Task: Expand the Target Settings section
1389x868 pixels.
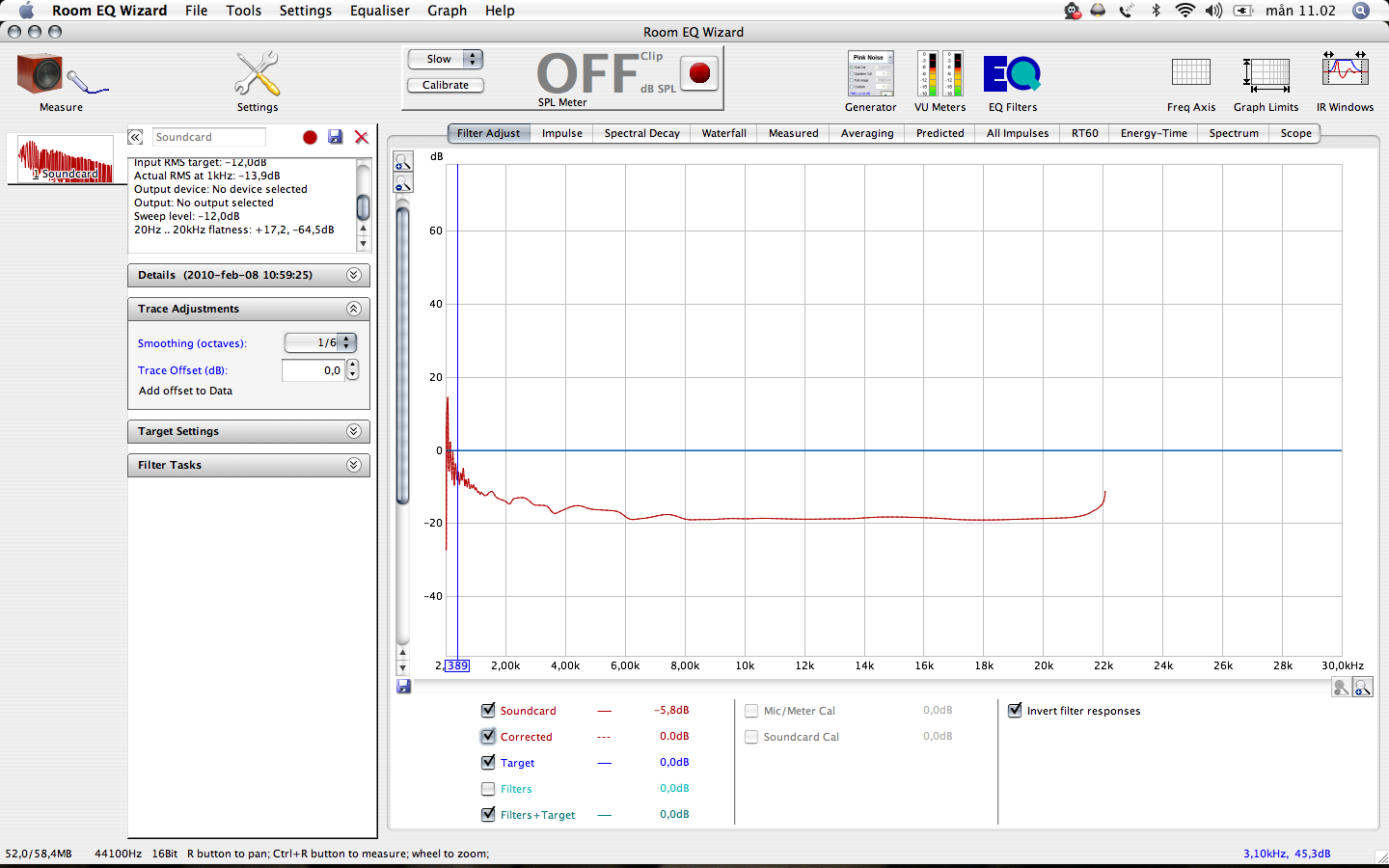Action: (x=354, y=431)
